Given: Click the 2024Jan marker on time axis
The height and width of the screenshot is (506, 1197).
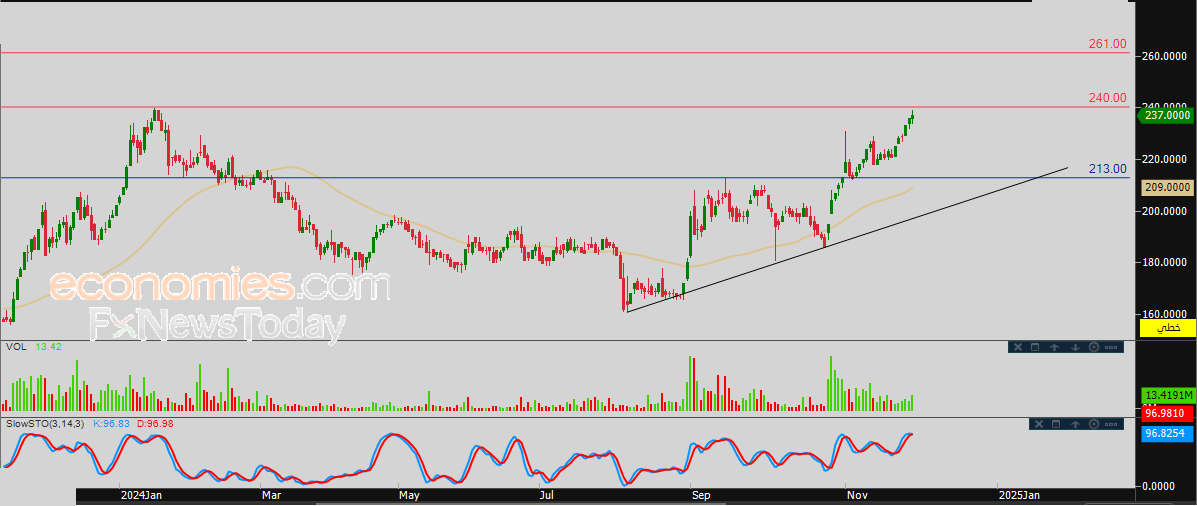Looking at the screenshot, I should pyautogui.click(x=140, y=495).
